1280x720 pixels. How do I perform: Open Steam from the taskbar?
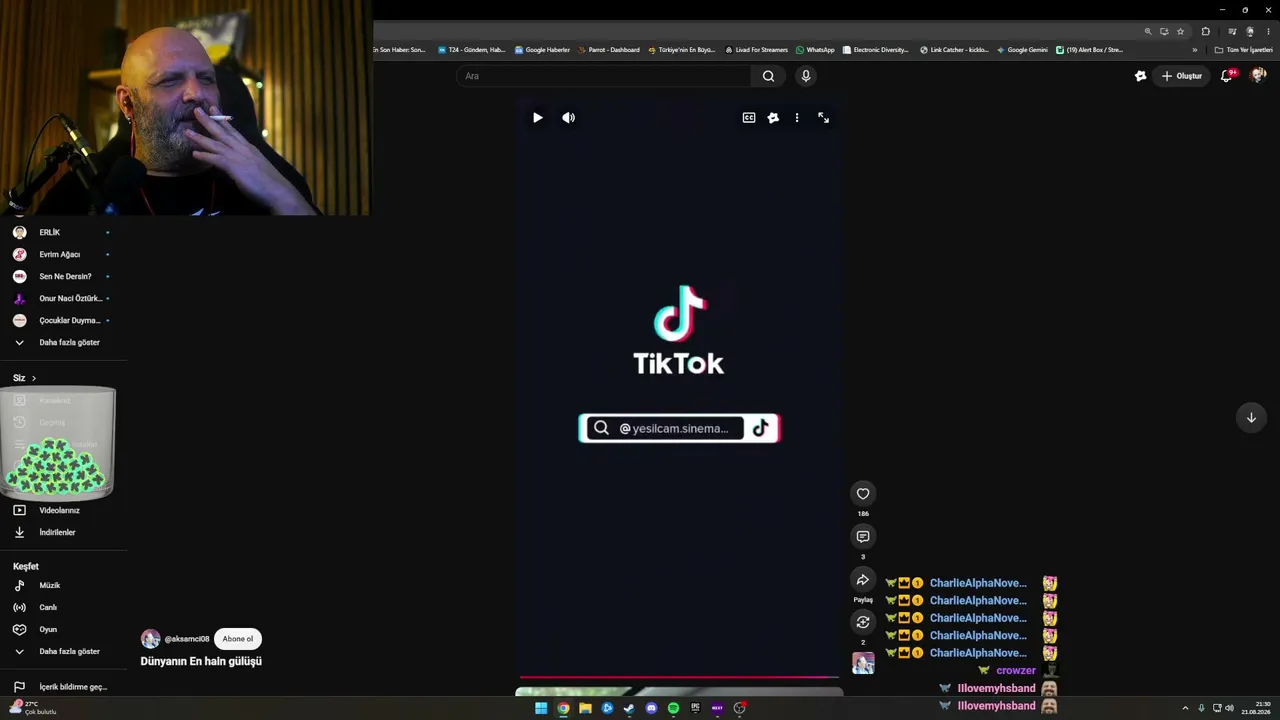click(x=629, y=708)
